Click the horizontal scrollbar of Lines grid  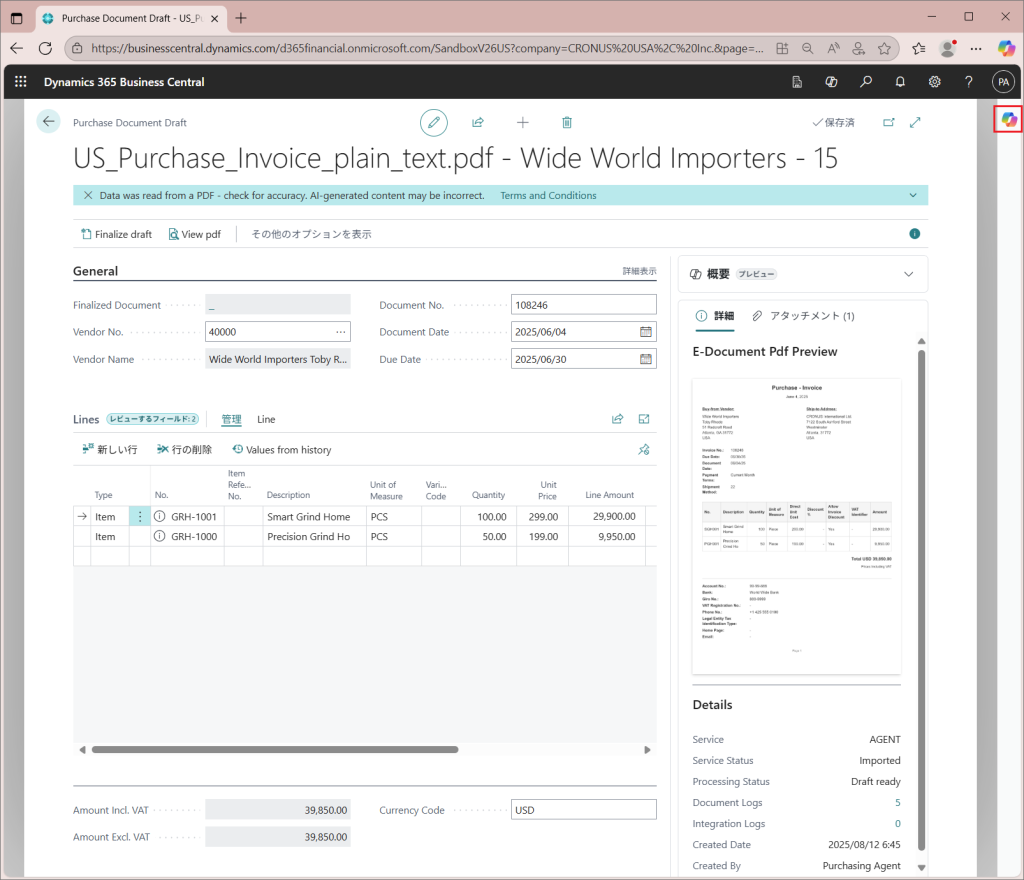[275, 749]
